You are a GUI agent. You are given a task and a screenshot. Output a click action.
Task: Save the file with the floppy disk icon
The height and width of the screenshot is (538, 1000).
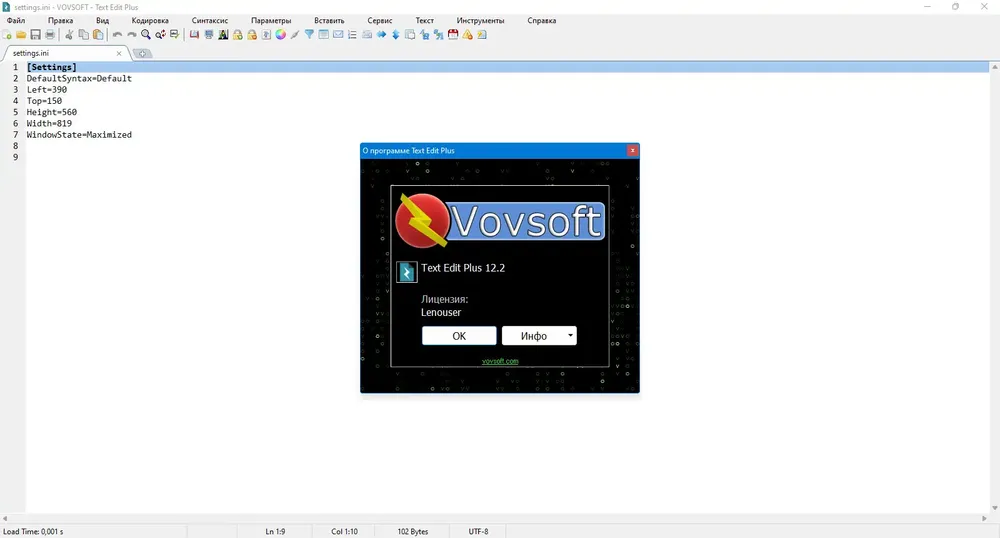(36, 34)
